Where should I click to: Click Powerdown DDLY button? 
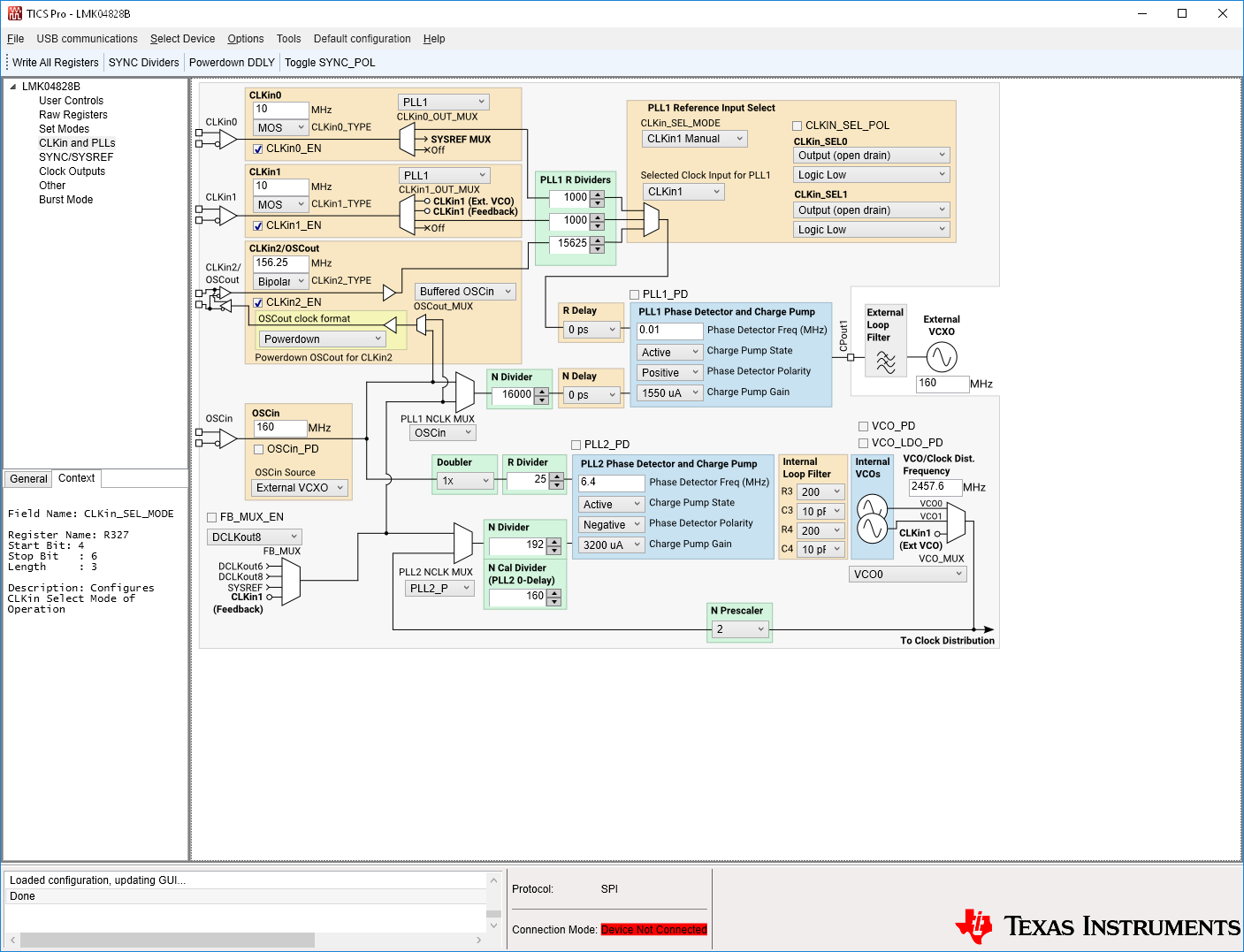(x=232, y=63)
